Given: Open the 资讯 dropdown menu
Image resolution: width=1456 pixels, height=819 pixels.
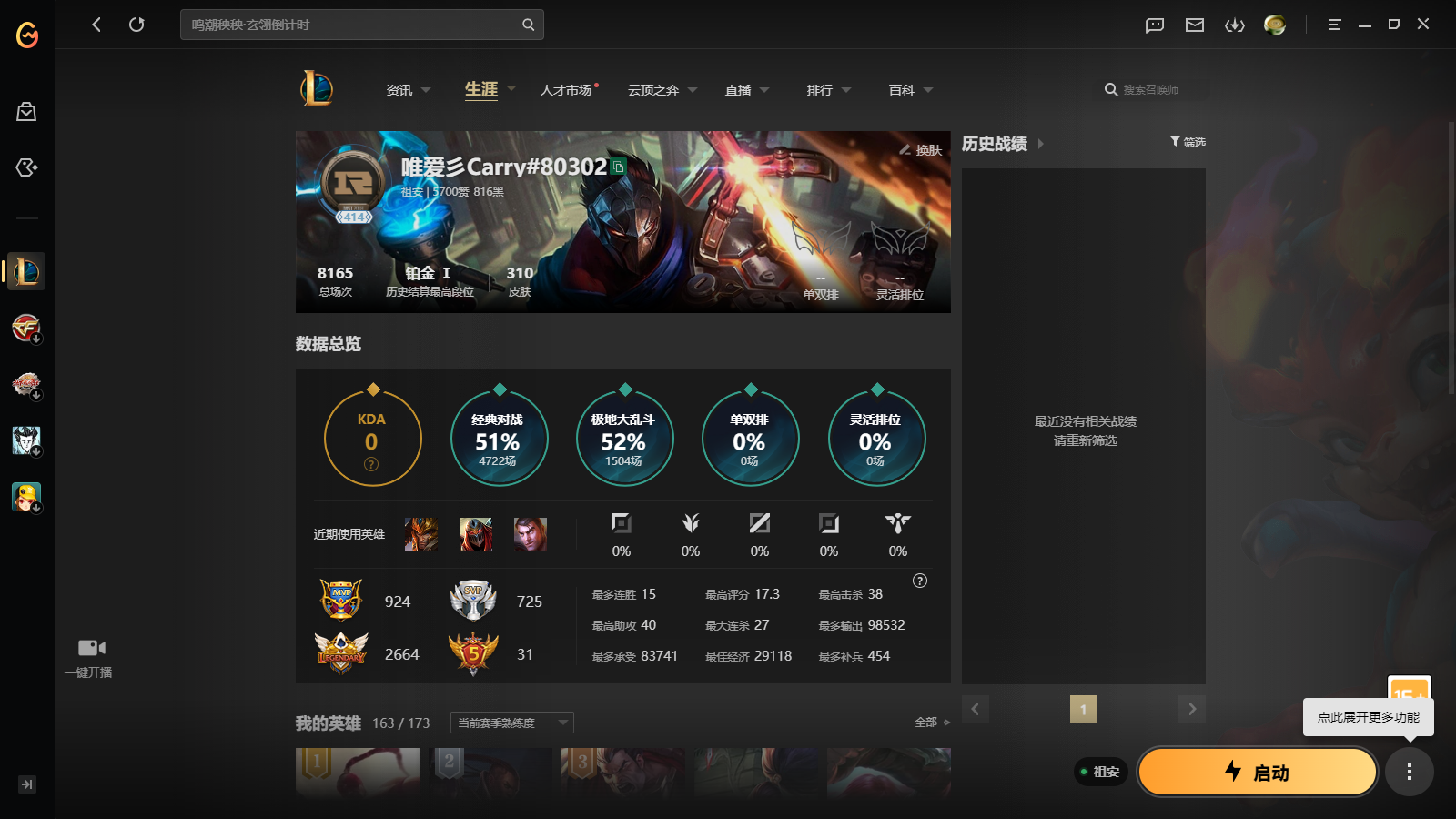Looking at the screenshot, I should click(x=409, y=90).
